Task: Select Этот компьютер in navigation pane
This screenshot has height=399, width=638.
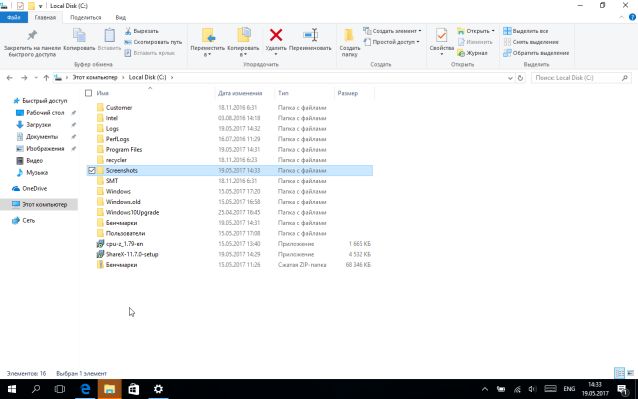Action: [39, 205]
